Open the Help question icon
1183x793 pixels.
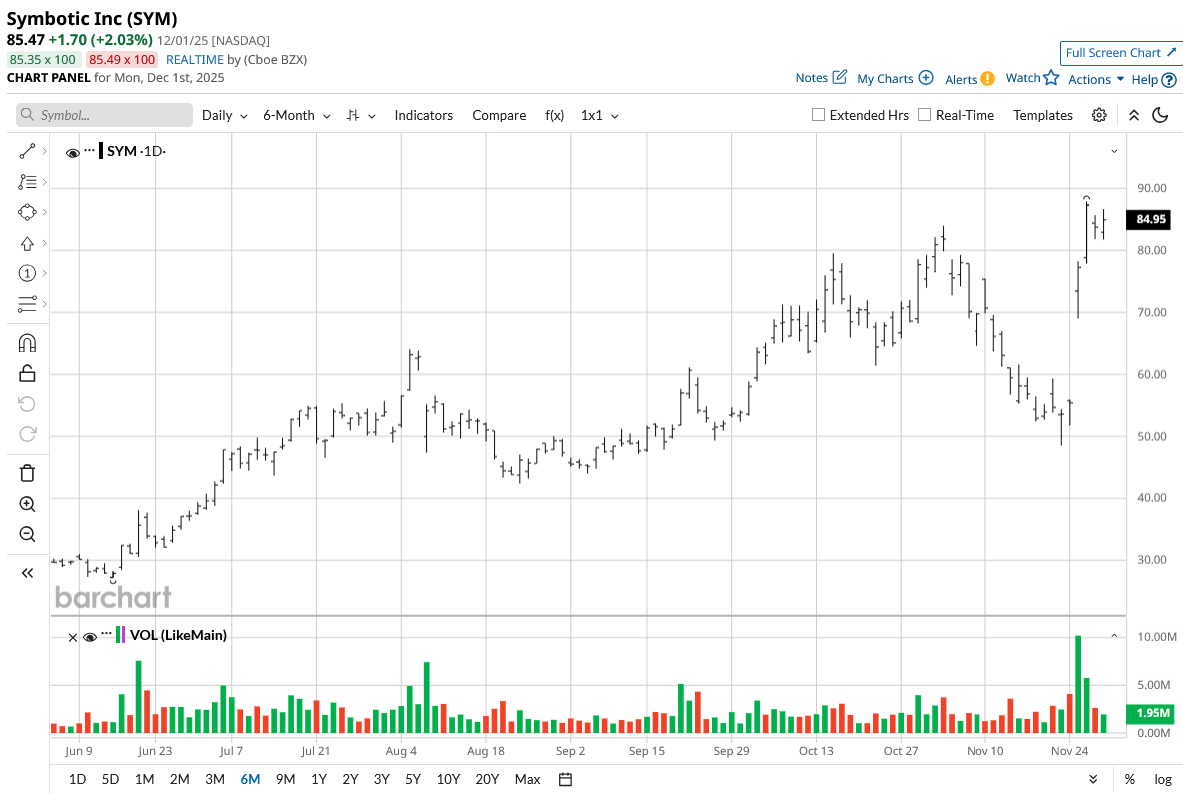pos(1169,80)
